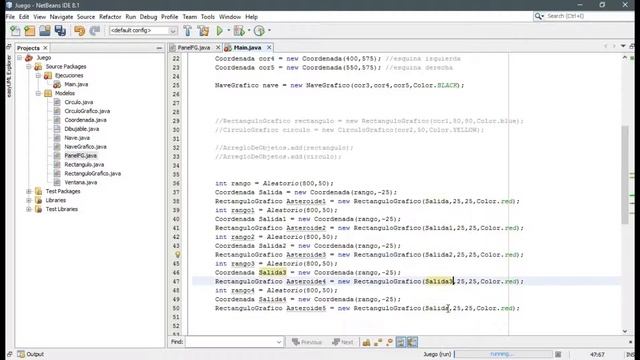Maximize the editor window icon
Viewport: 640px width, 360px height.
click(632, 46)
